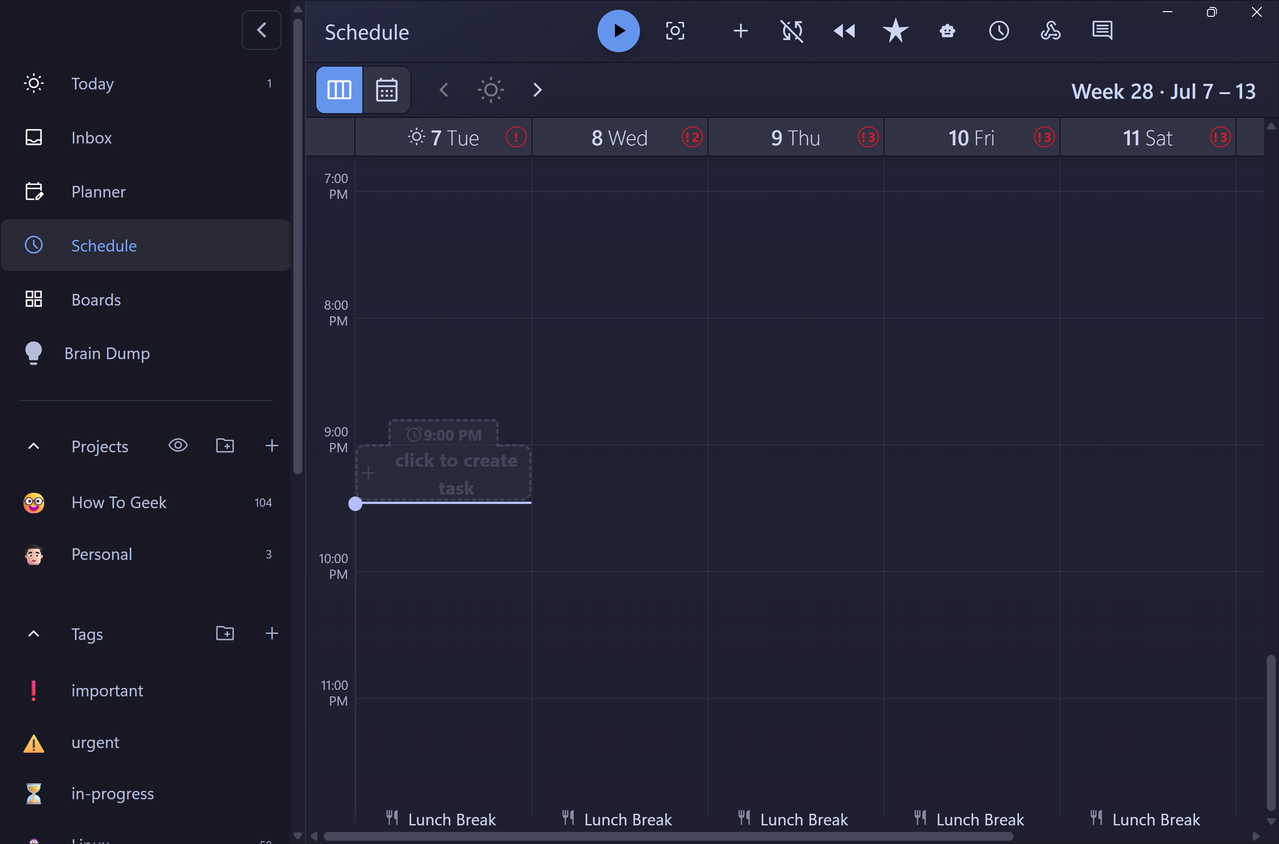
Task: Click Lunch Break under Saturday
Action: pos(1145,819)
